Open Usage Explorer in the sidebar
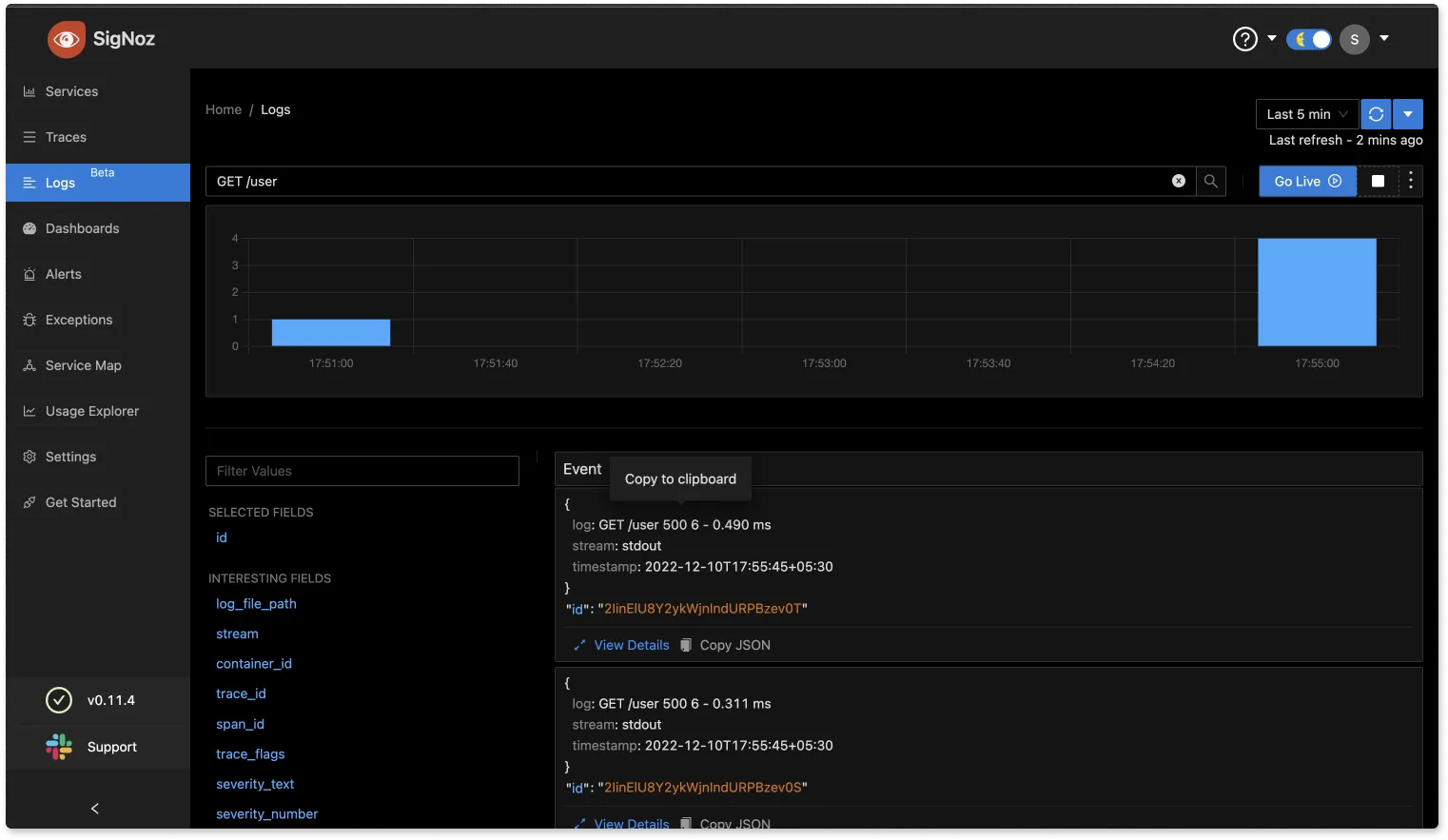The image size is (1448, 840). coord(98,411)
